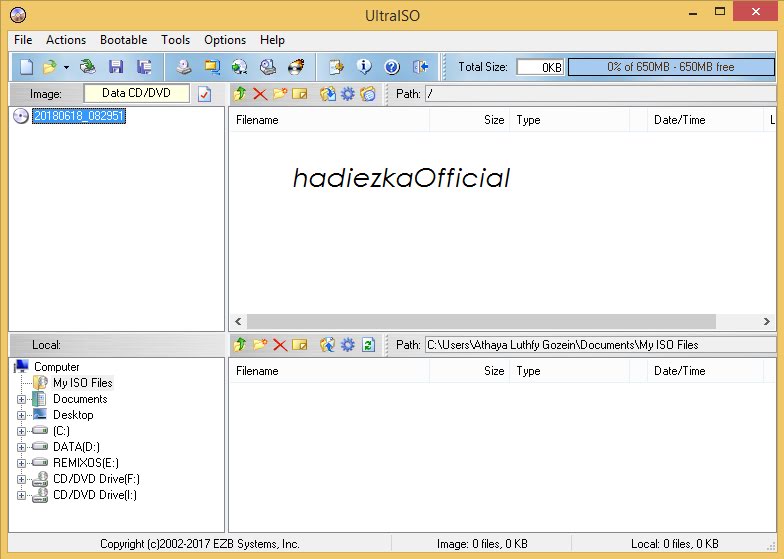Click the left scroll arrow of image list
Viewport: 784px width, 559px height.
click(x=238, y=322)
